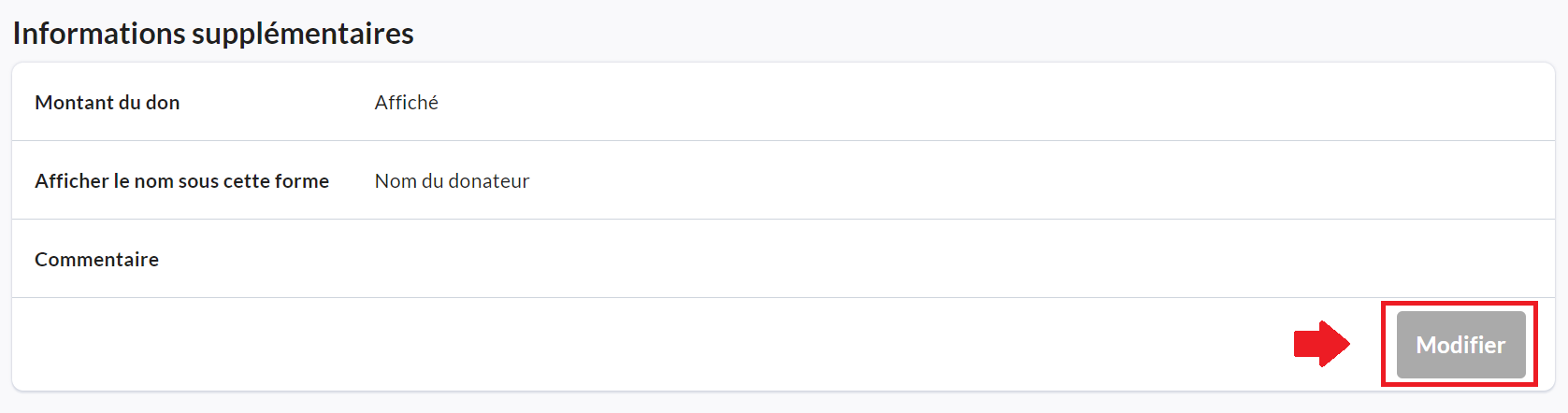Select the "Montant du don" row label

[x=107, y=103]
